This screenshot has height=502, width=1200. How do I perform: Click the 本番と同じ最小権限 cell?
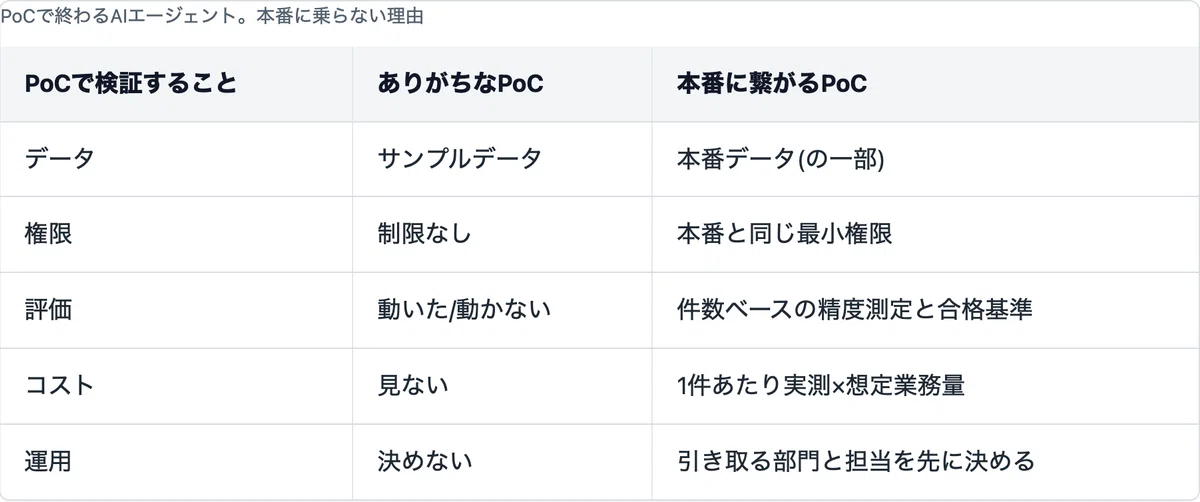pos(785,234)
